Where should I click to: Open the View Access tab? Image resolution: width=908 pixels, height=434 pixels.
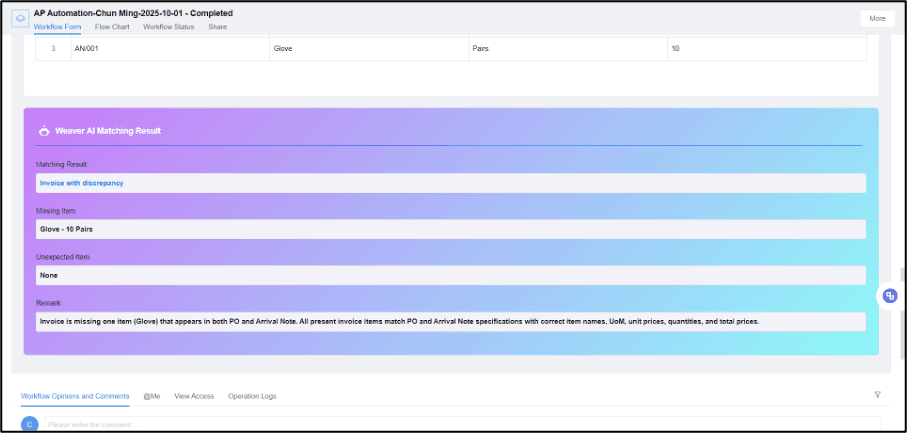point(194,396)
